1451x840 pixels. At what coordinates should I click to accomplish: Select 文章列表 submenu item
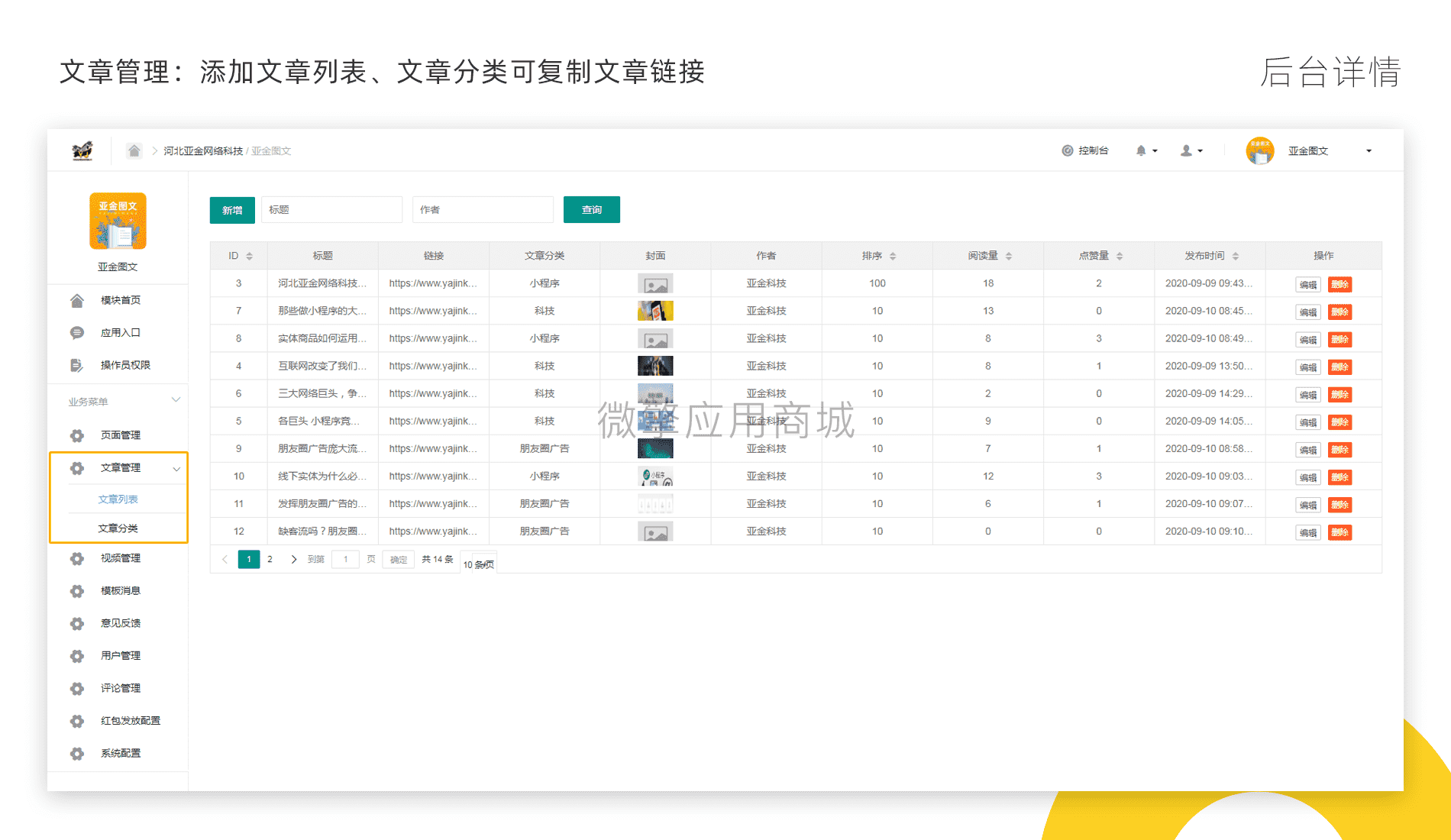coord(118,499)
